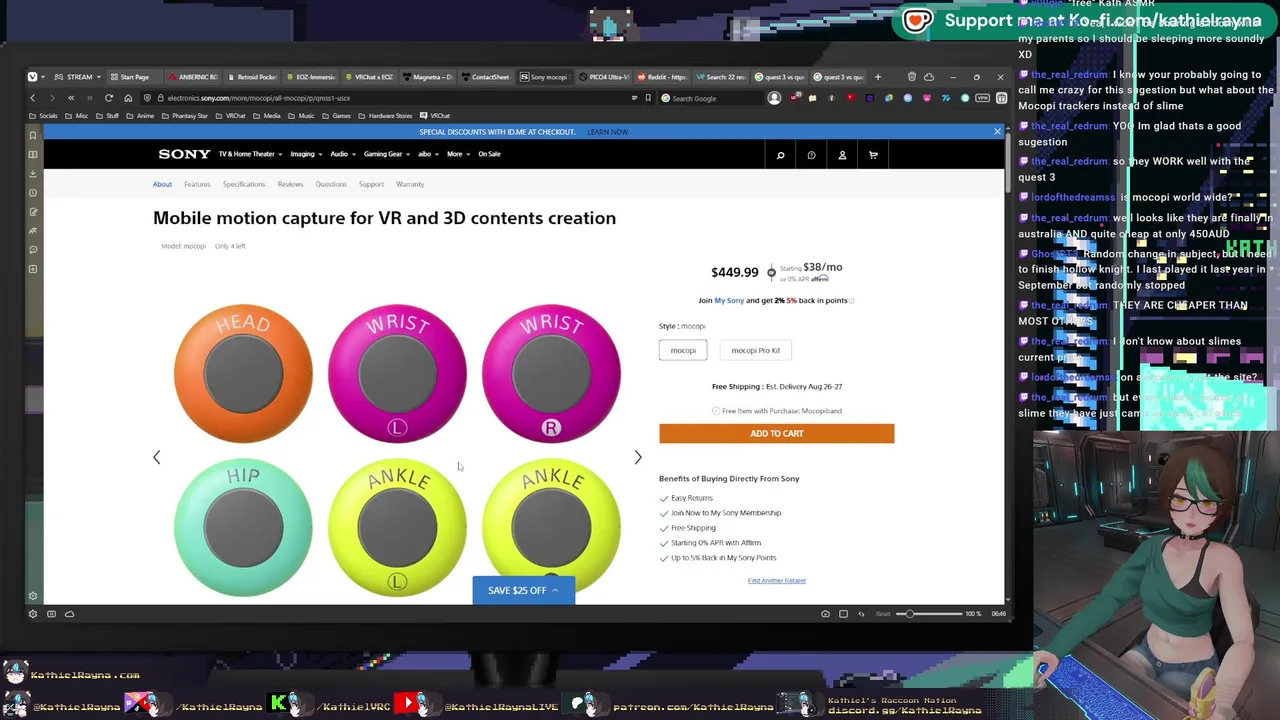The height and width of the screenshot is (720, 1280).
Task: Switch to the Questions tab
Action: click(331, 184)
